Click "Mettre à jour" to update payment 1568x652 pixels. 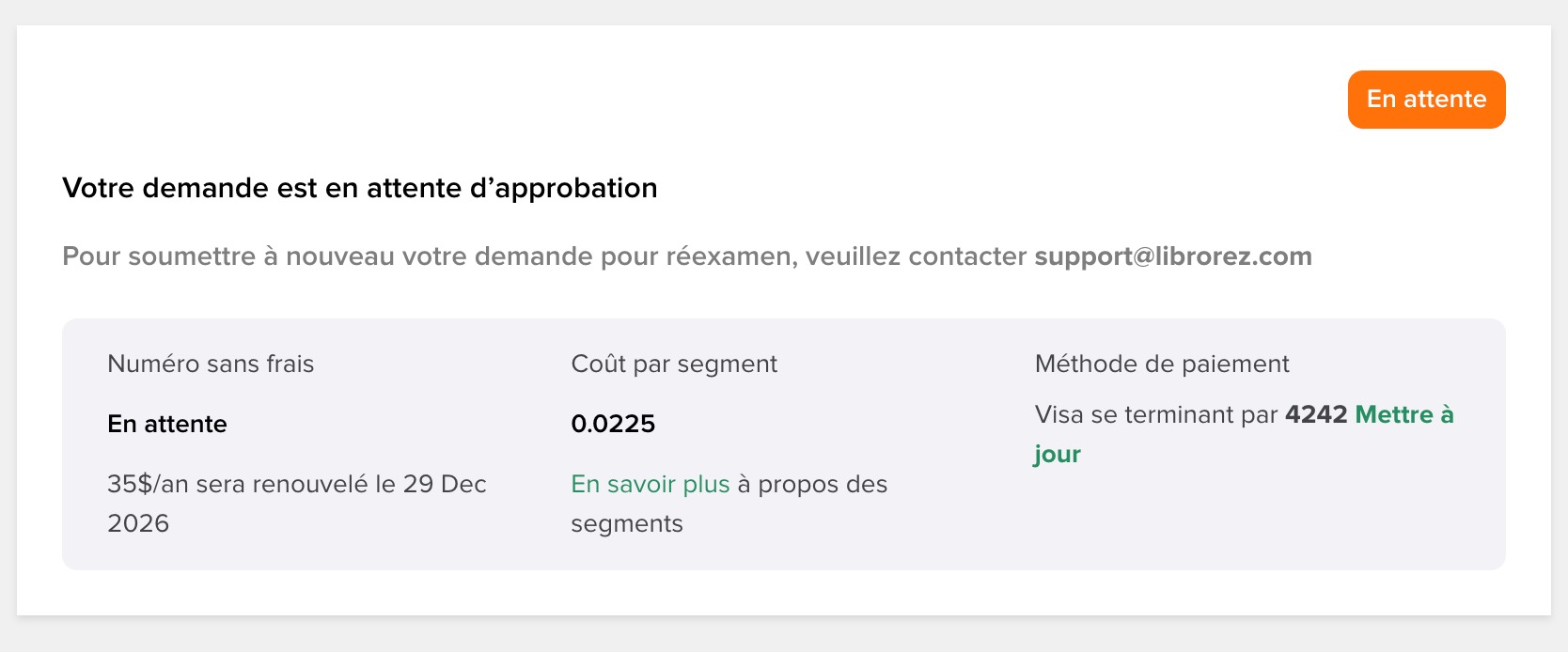tap(1403, 414)
